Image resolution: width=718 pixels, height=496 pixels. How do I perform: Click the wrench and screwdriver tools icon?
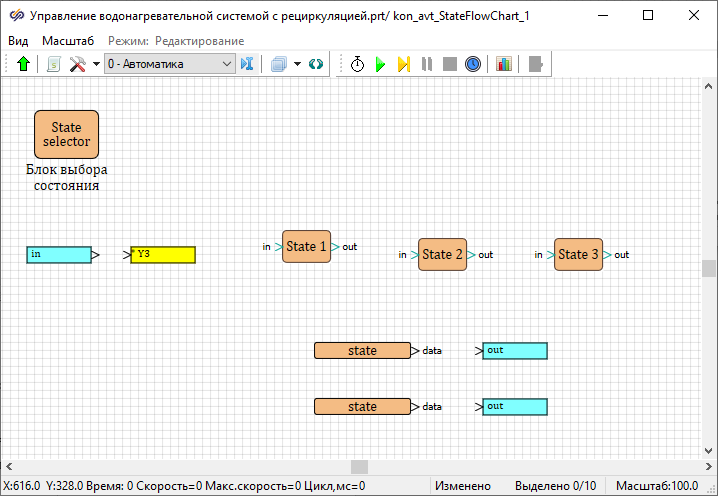pyautogui.click(x=77, y=64)
